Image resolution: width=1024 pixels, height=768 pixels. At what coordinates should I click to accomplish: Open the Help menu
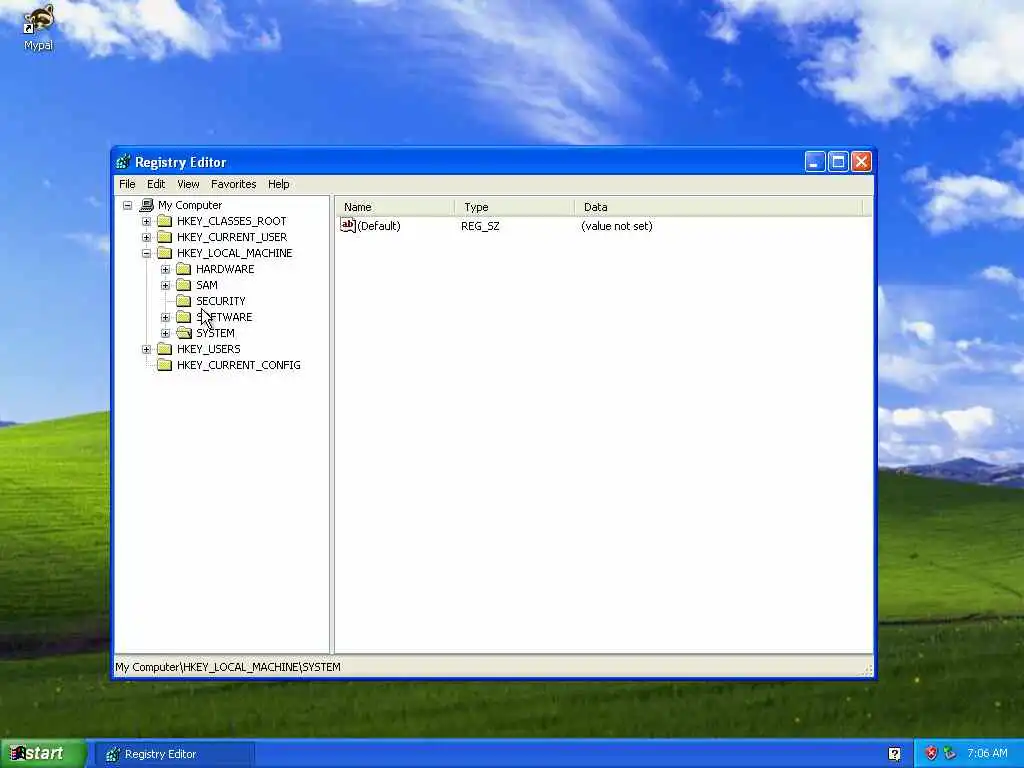(278, 184)
